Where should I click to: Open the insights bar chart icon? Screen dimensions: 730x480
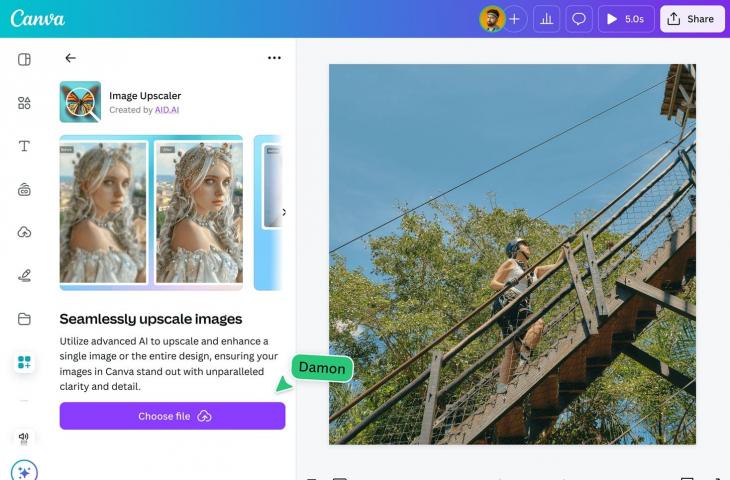tap(546, 19)
